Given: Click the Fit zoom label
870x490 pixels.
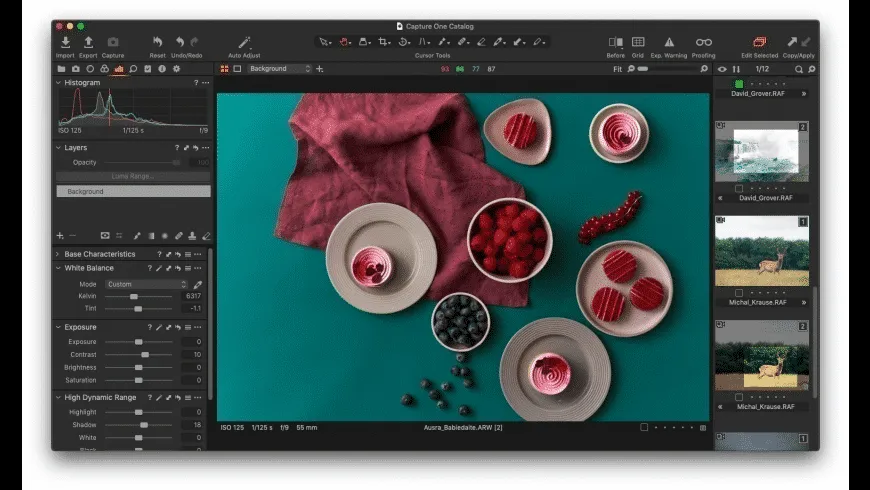Looking at the screenshot, I should [618, 69].
